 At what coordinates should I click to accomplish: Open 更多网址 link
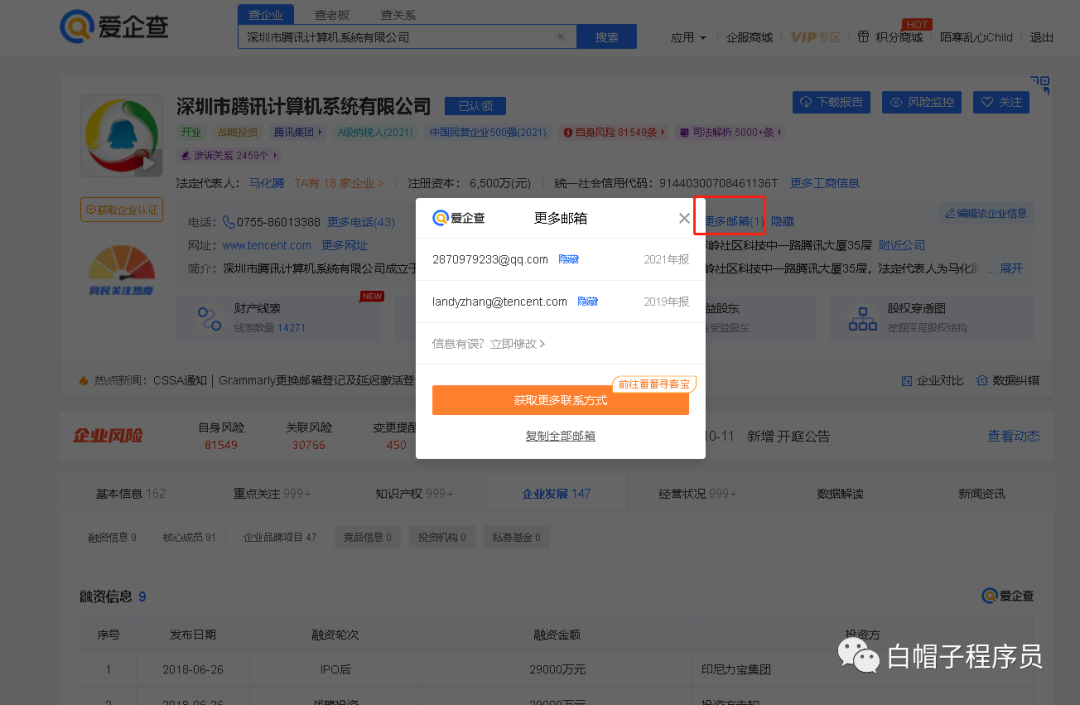(x=344, y=245)
